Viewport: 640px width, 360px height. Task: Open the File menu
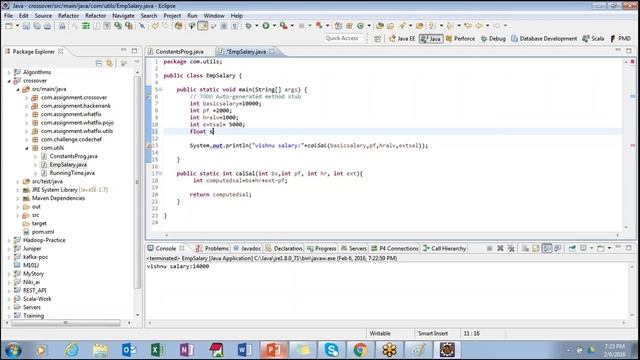point(8,16)
